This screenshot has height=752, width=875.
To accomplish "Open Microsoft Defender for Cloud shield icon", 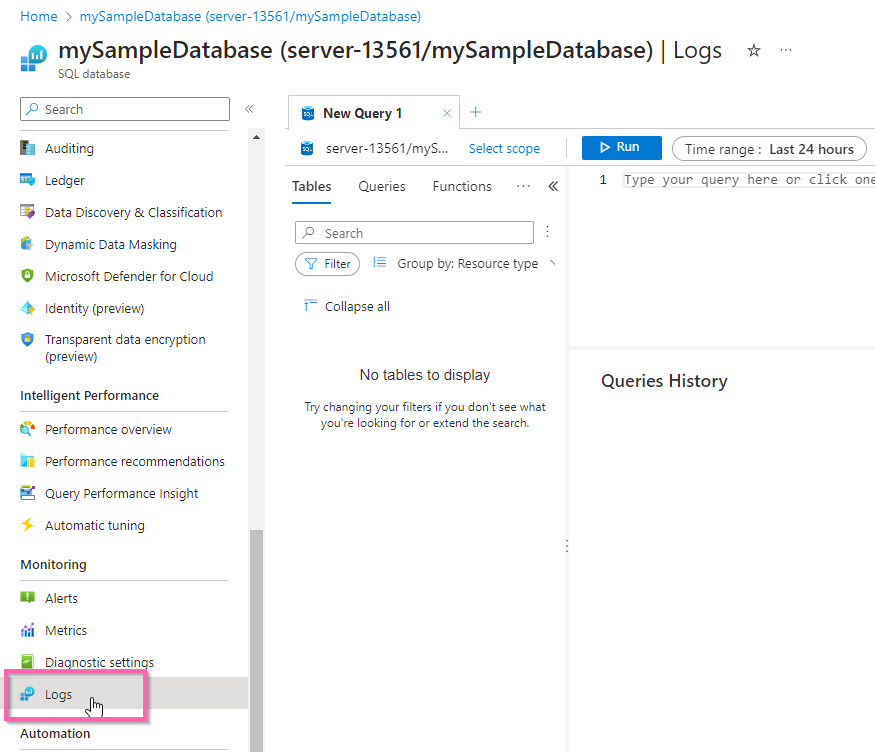I will coord(27,276).
